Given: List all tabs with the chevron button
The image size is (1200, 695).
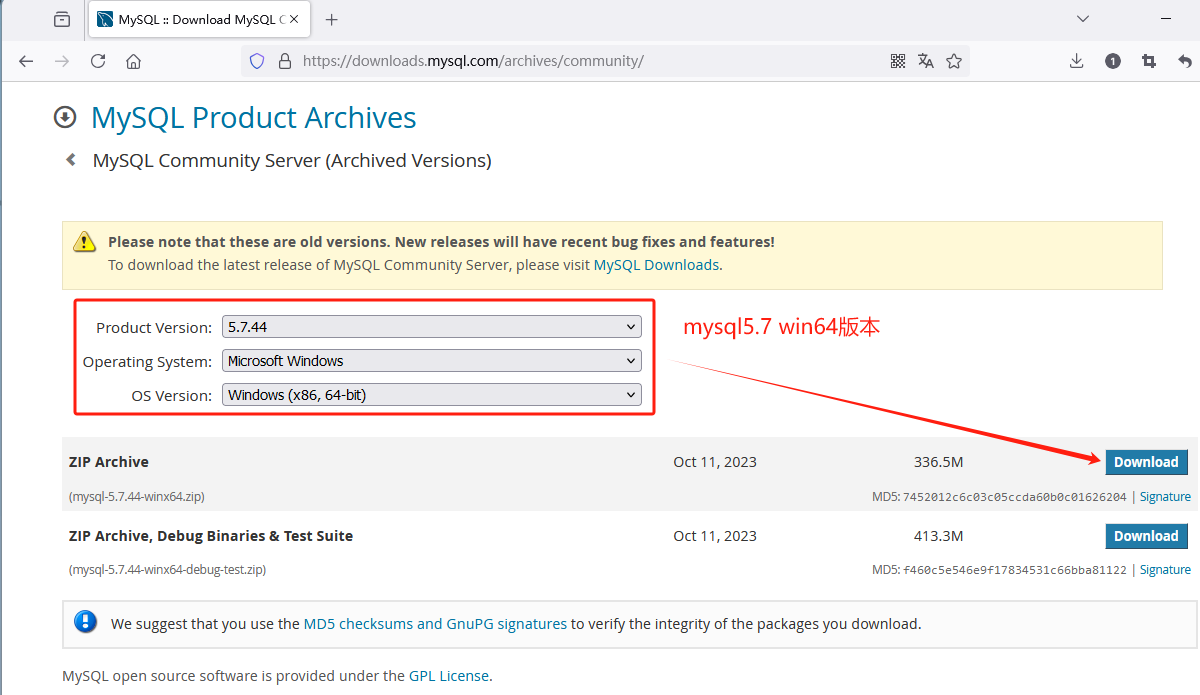Looking at the screenshot, I should (1082, 19).
